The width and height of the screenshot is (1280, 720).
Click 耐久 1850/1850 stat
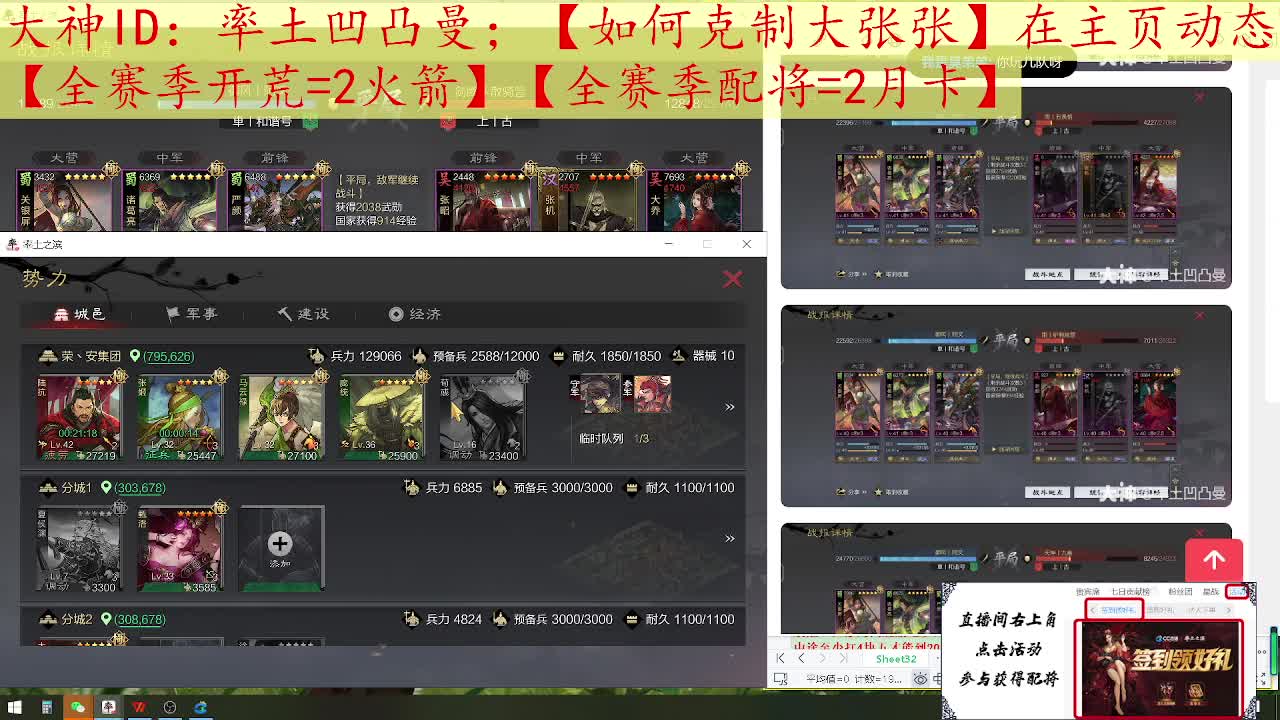[606, 356]
